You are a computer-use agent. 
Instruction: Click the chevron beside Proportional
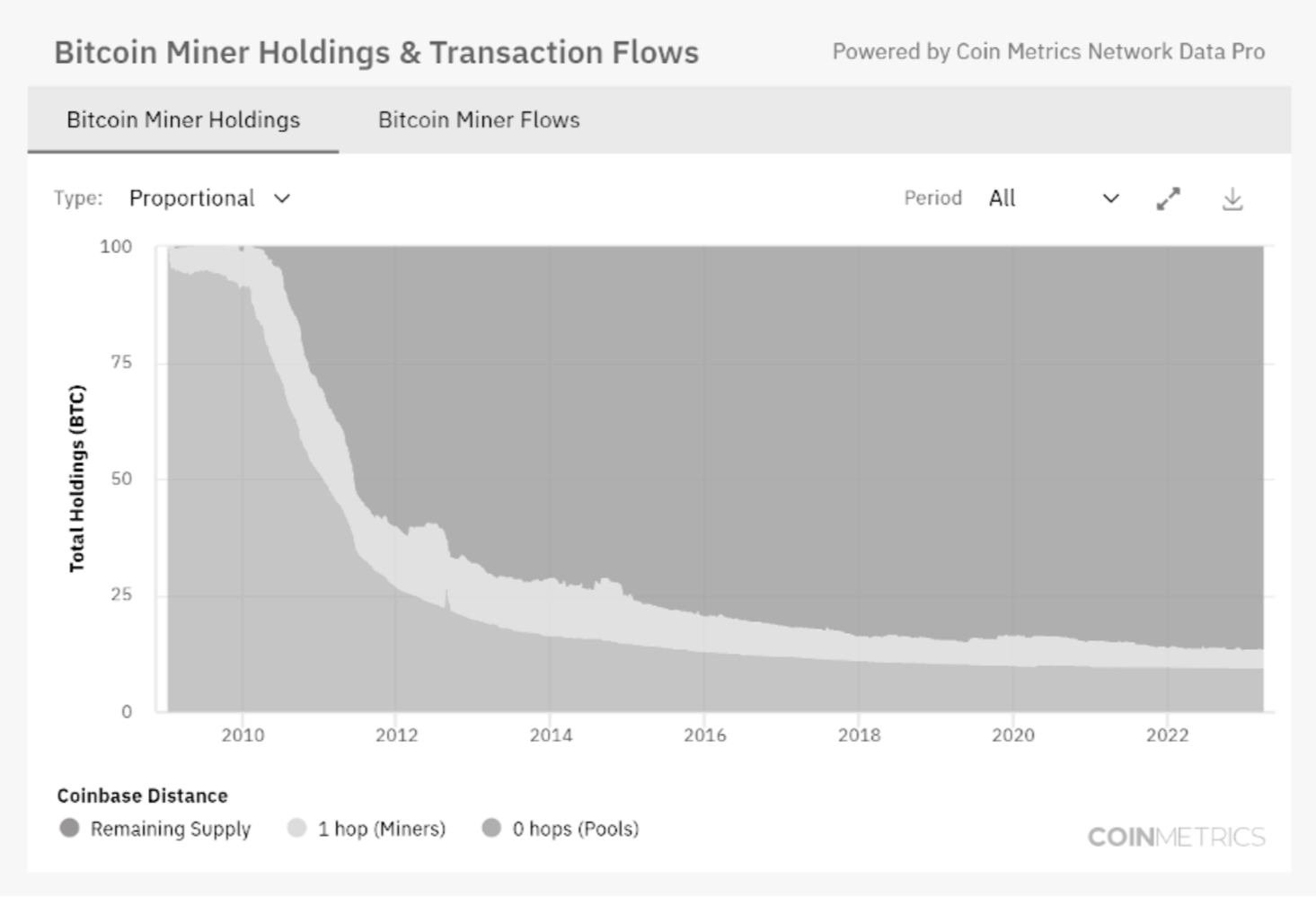click(282, 198)
